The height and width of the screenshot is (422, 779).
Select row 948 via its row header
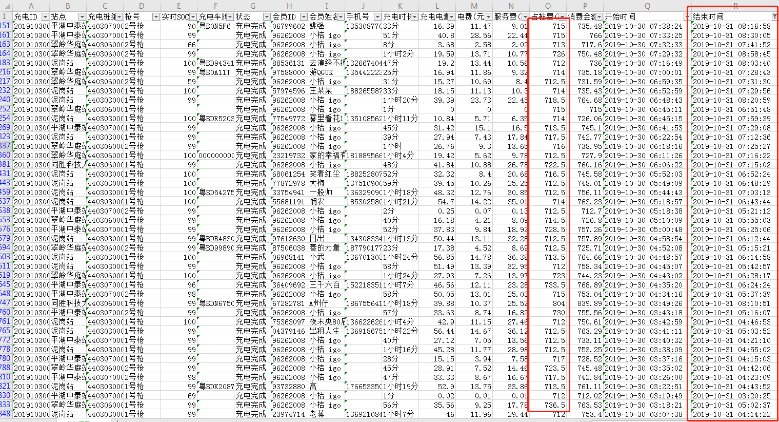[6, 412]
